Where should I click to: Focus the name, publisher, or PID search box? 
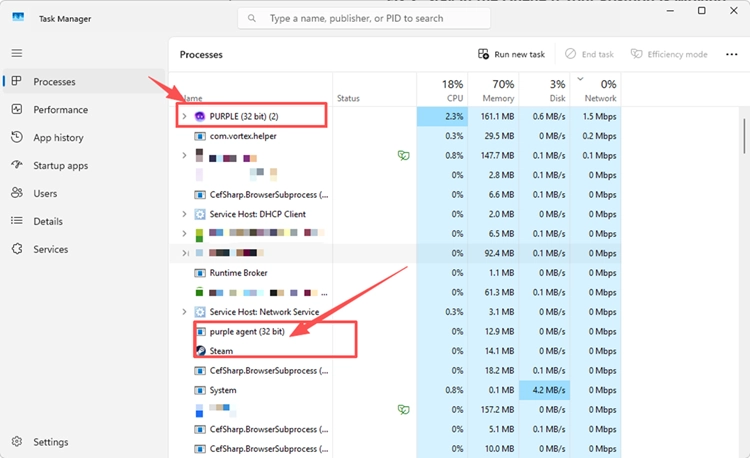364,19
